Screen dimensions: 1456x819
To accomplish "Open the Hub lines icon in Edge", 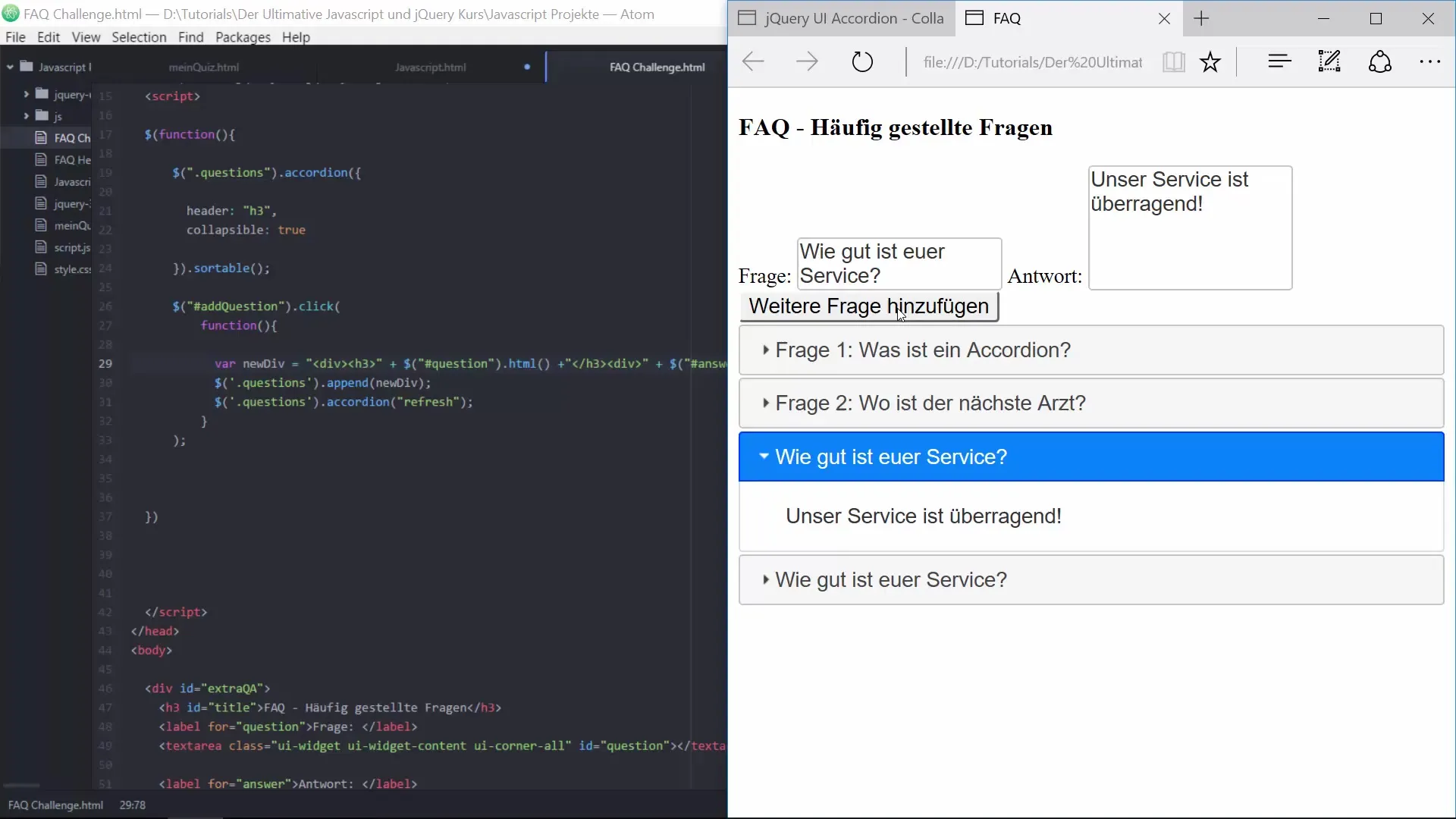I will tap(1279, 61).
